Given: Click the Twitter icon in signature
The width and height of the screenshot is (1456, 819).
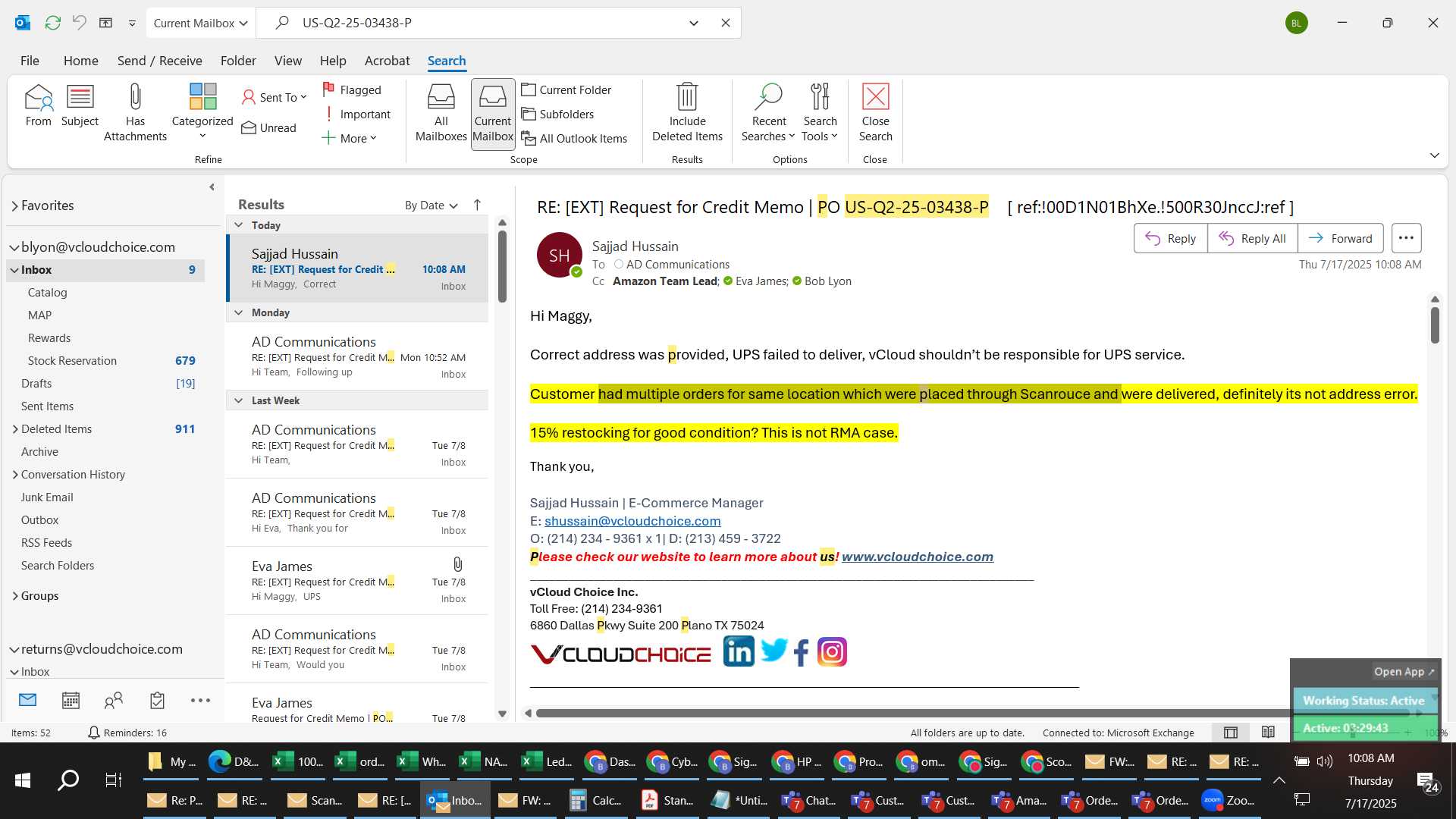Looking at the screenshot, I should tap(773, 651).
